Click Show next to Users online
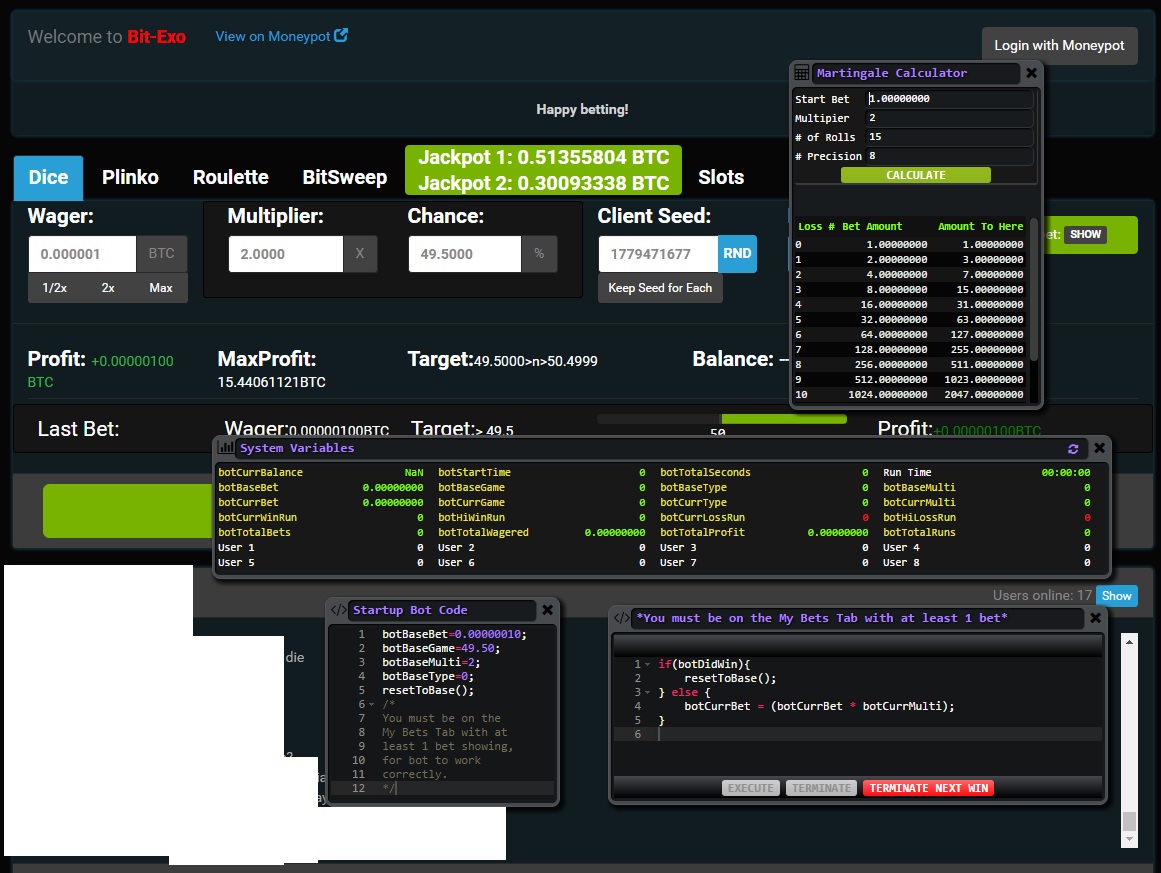 coord(1116,595)
